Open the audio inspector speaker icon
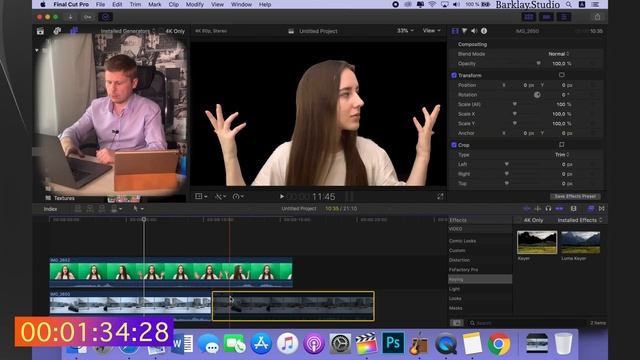 coord(474,31)
